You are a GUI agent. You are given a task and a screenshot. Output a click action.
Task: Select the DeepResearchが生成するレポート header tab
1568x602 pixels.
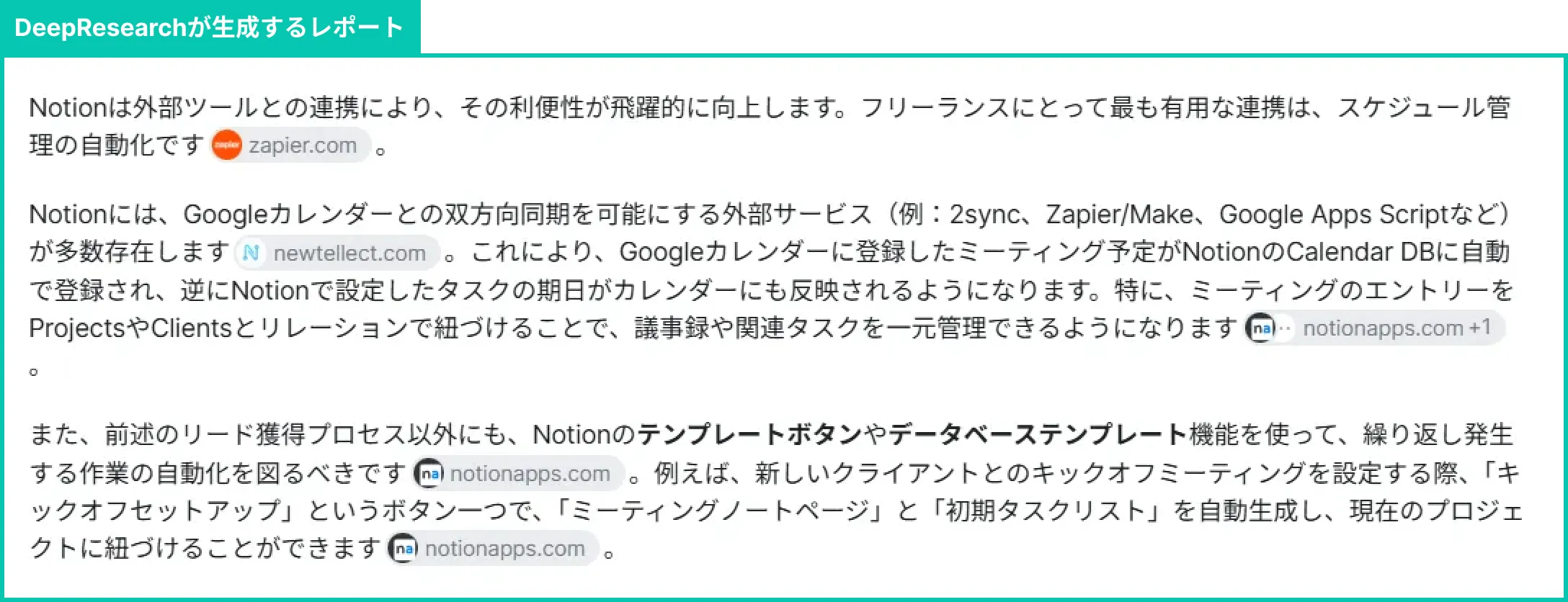pyautogui.click(x=210, y=27)
